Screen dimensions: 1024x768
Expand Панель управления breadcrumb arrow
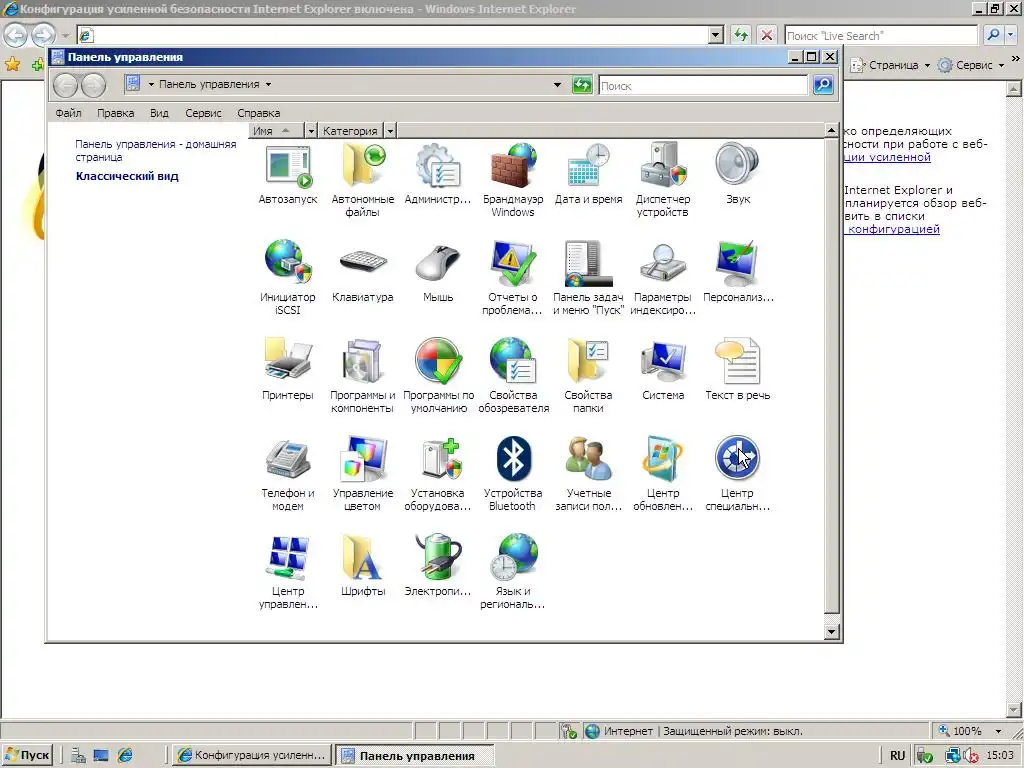[x=268, y=85]
